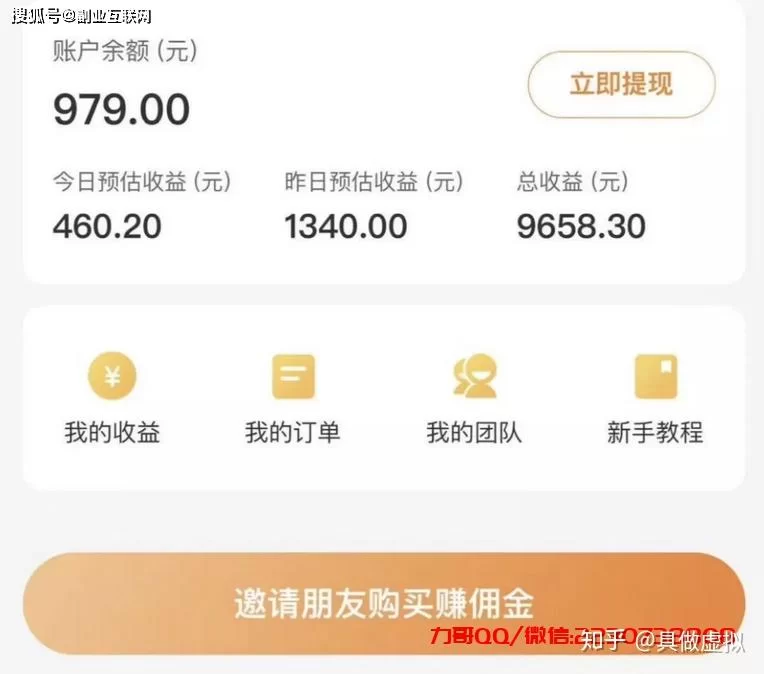
Task: Tap yesterday's estimated earnings 1340.00
Action: point(345,227)
